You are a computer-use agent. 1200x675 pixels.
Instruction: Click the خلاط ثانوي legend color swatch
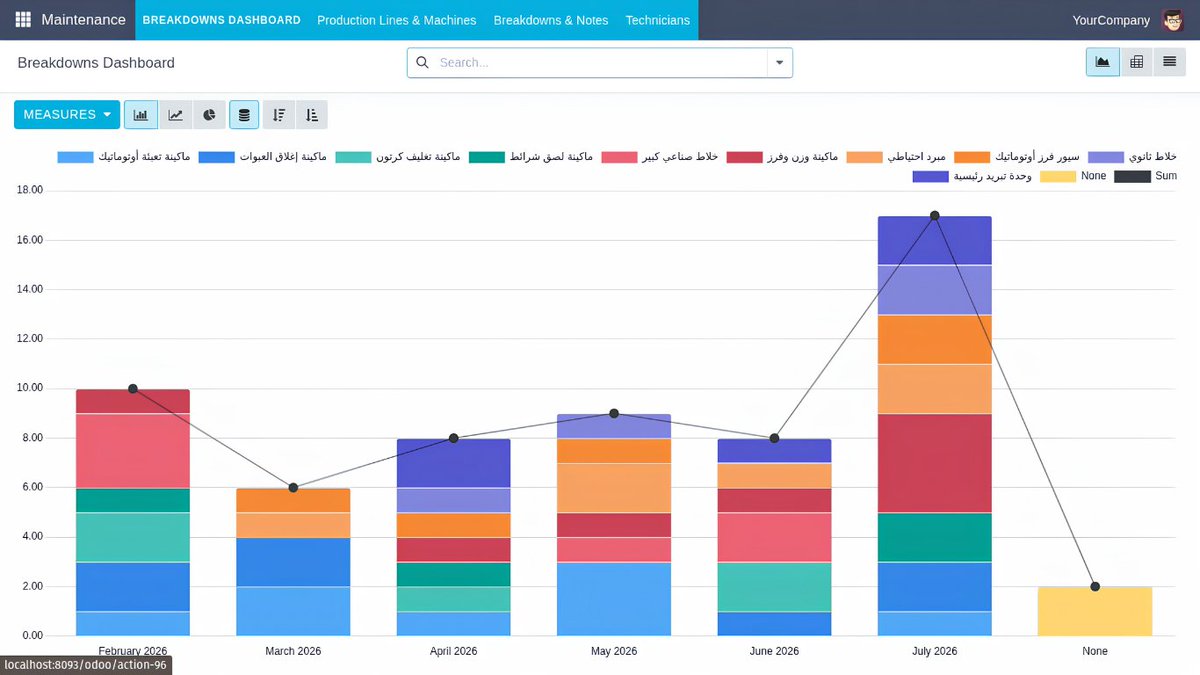1106,157
